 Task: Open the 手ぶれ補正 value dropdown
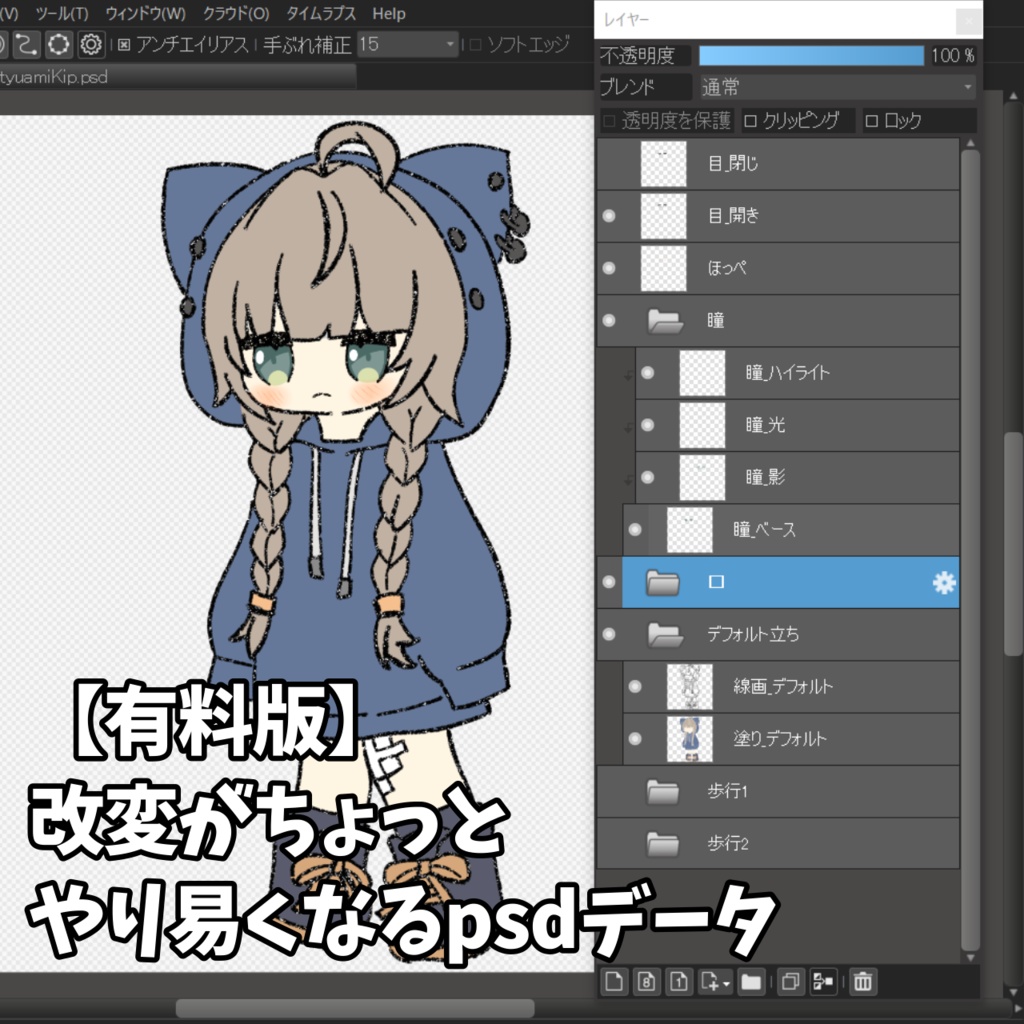click(451, 46)
